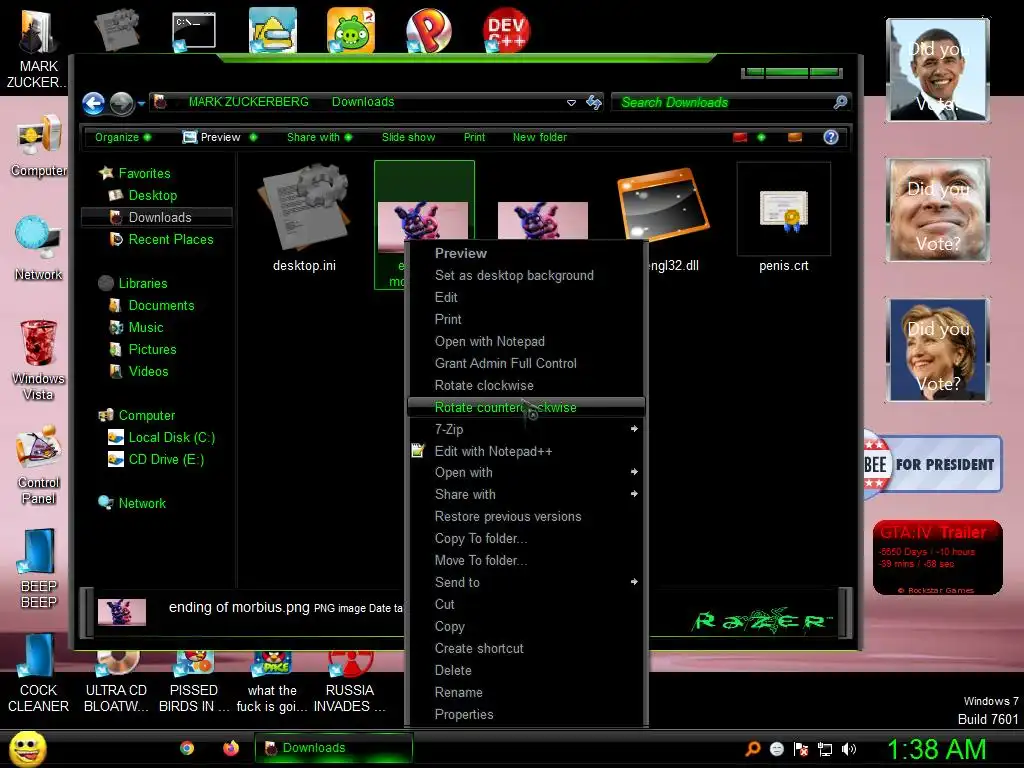1024x768 pixels.
Task: Choose Delete in context menu
Action: 453,670
